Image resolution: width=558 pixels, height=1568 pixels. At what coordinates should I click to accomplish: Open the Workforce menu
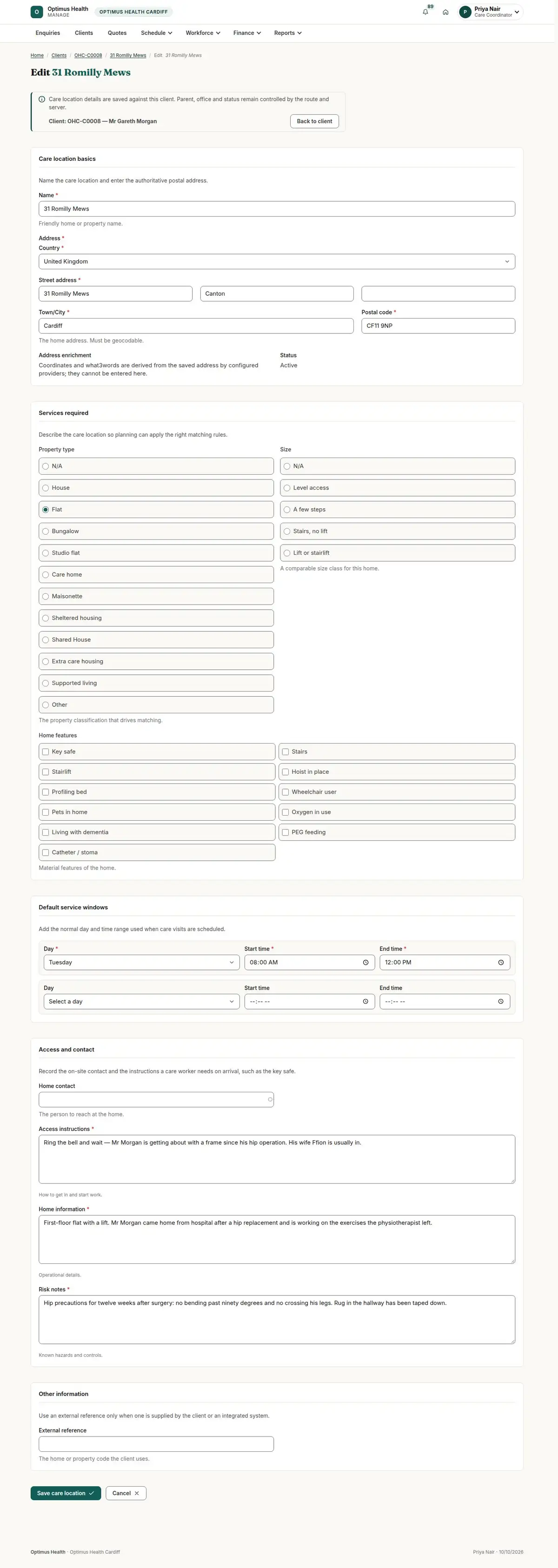203,33
